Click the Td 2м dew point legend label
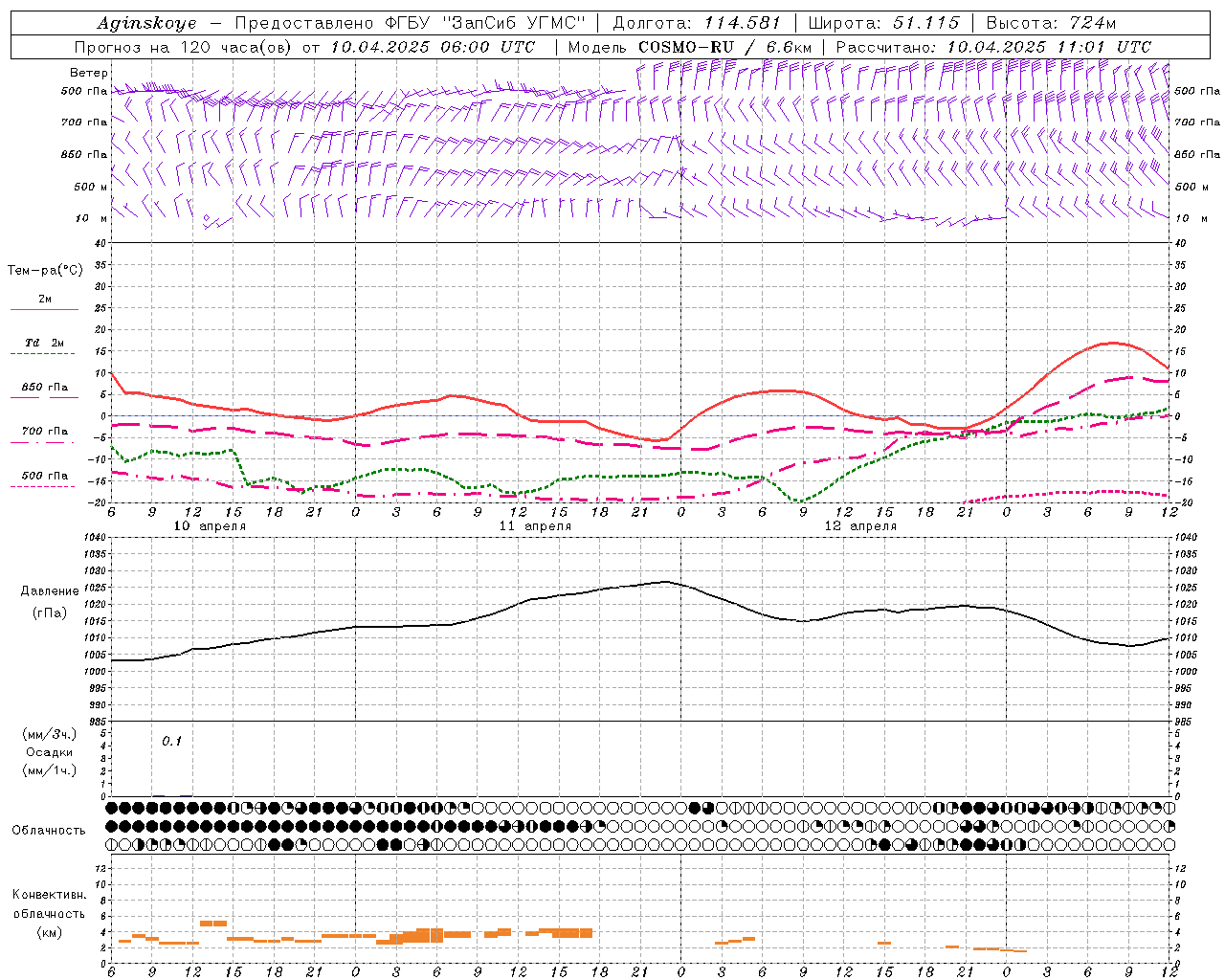This screenshot has width=1225, height=980. pyautogui.click(x=45, y=343)
